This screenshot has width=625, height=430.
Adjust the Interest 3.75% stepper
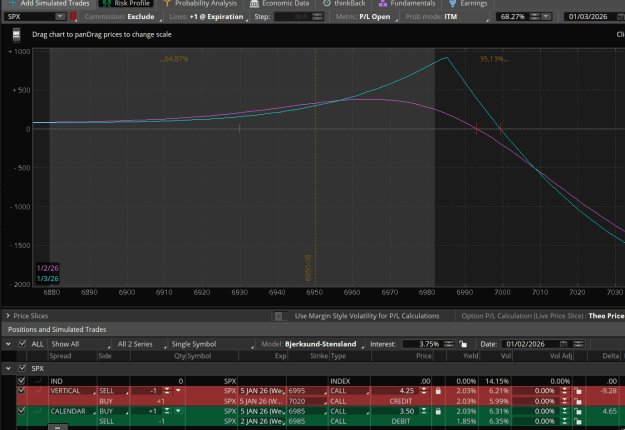click(449, 344)
